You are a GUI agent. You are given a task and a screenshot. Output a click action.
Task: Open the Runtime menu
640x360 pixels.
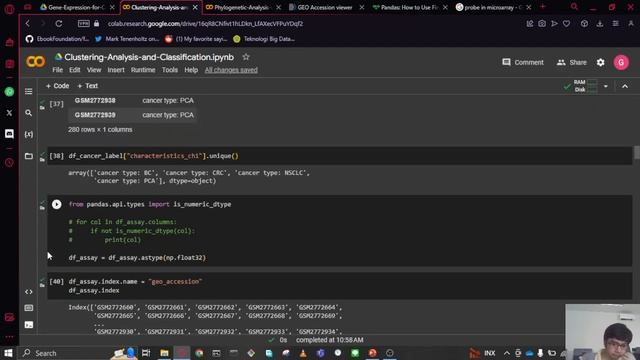[x=143, y=70]
